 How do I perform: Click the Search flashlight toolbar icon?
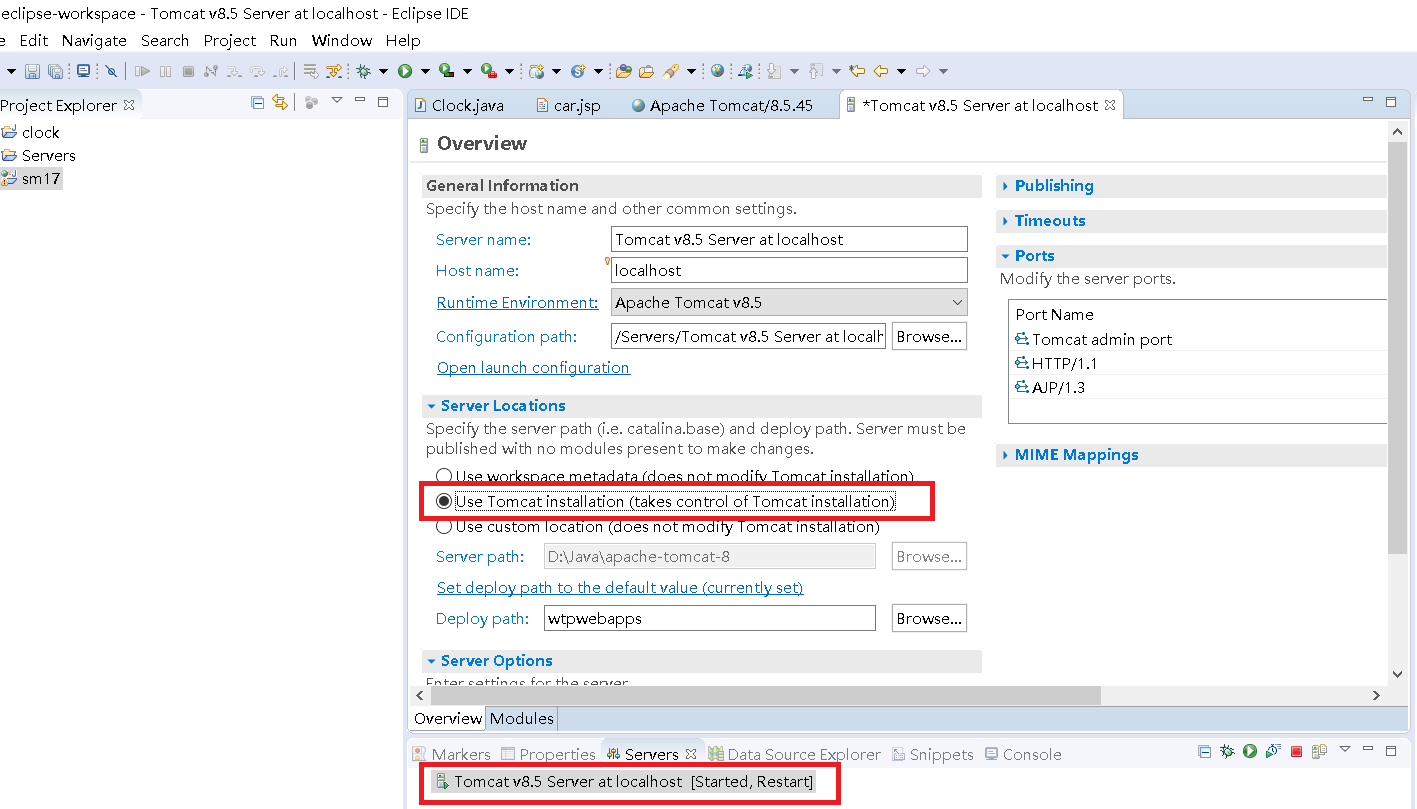click(x=671, y=71)
